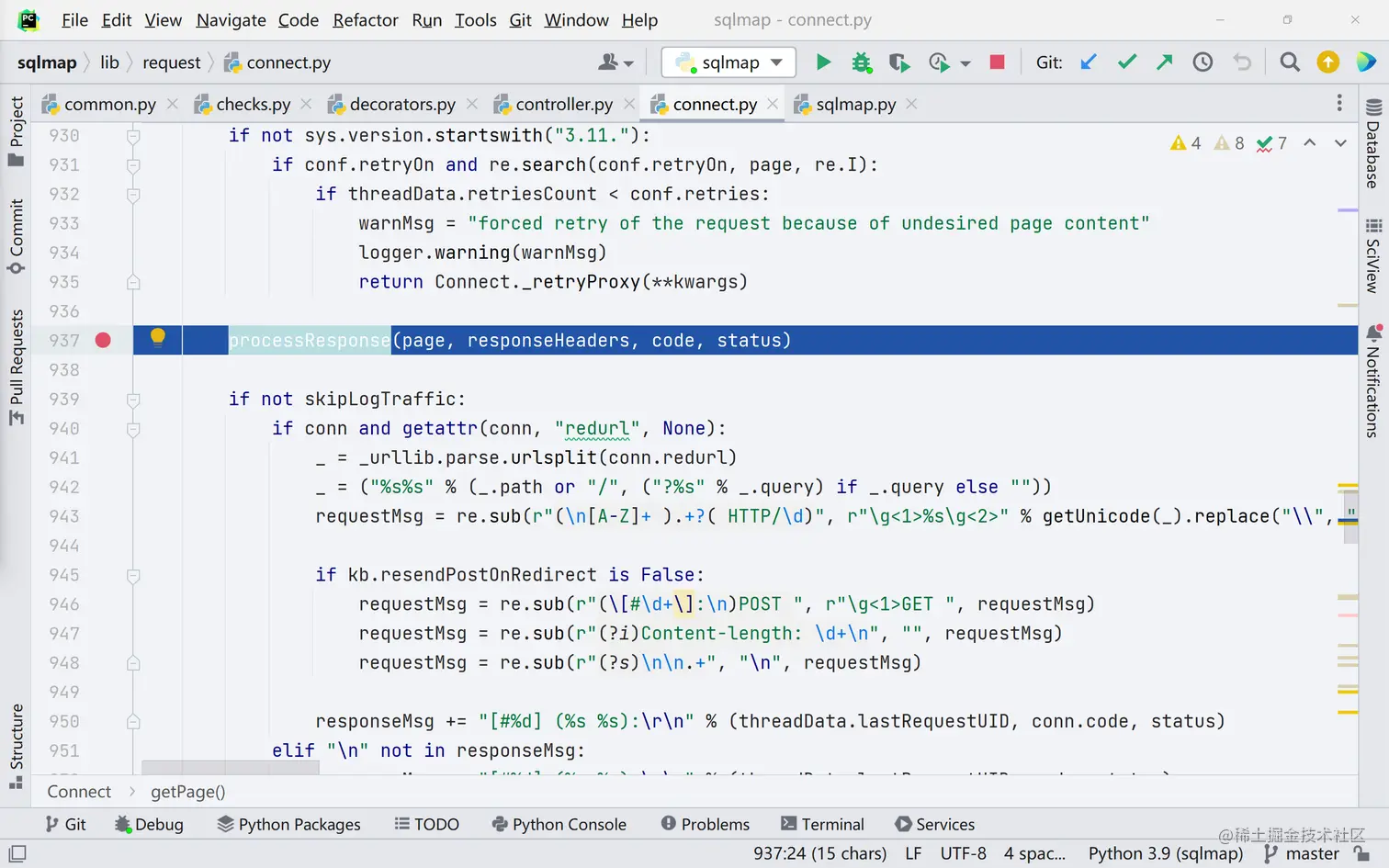Open the File menu
This screenshot has height=868, width=1389.
[x=74, y=20]
